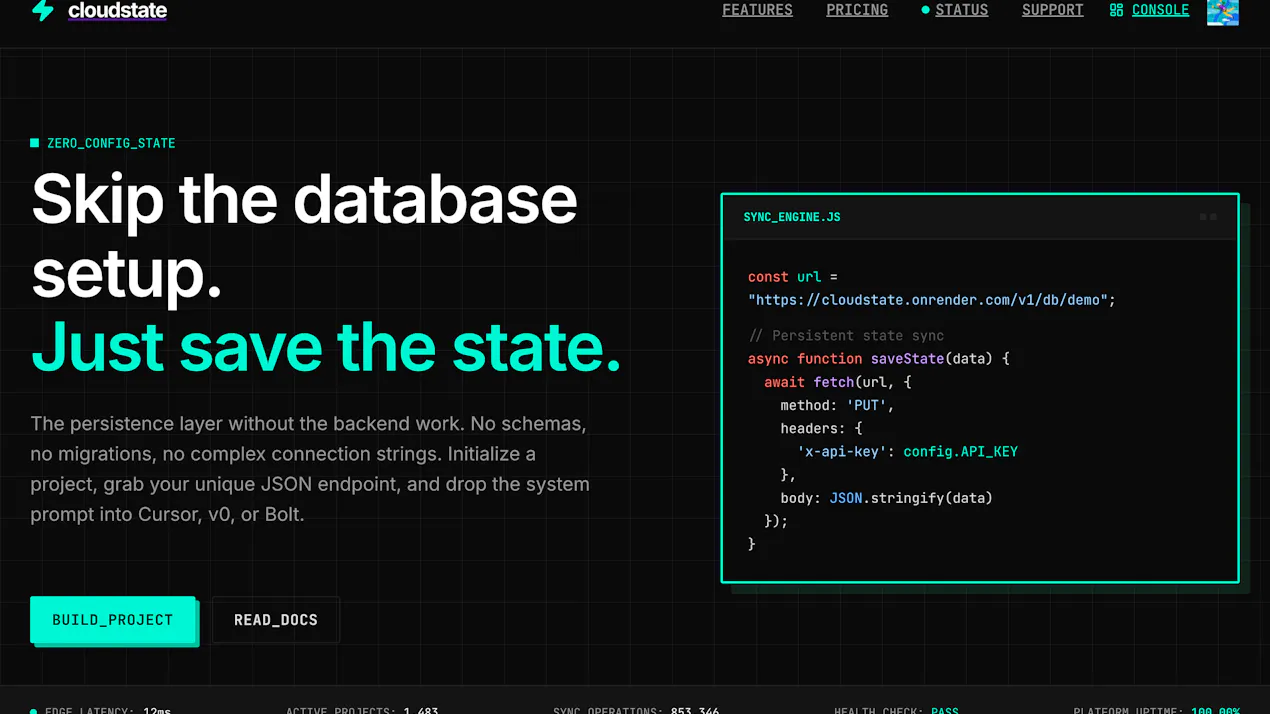Click the 'body: JSON.stringify(data)' line

887,498
